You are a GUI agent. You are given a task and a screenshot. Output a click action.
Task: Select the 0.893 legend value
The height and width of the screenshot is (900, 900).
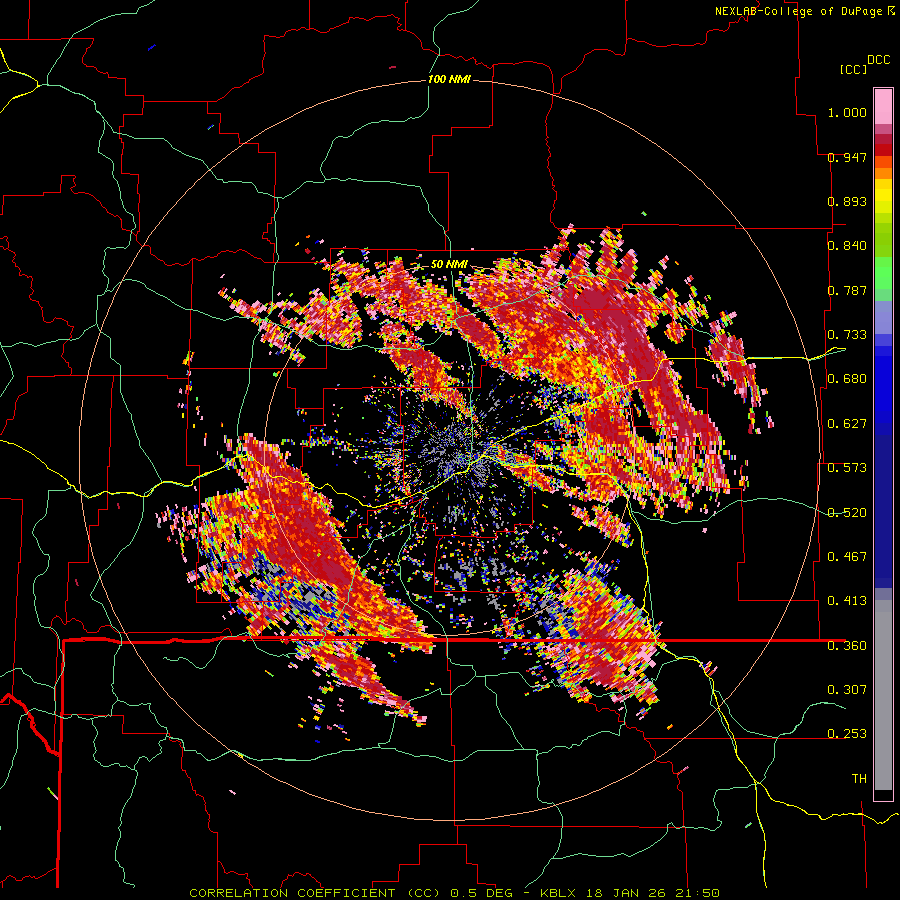pyautogui.click(x=847, y=201)
